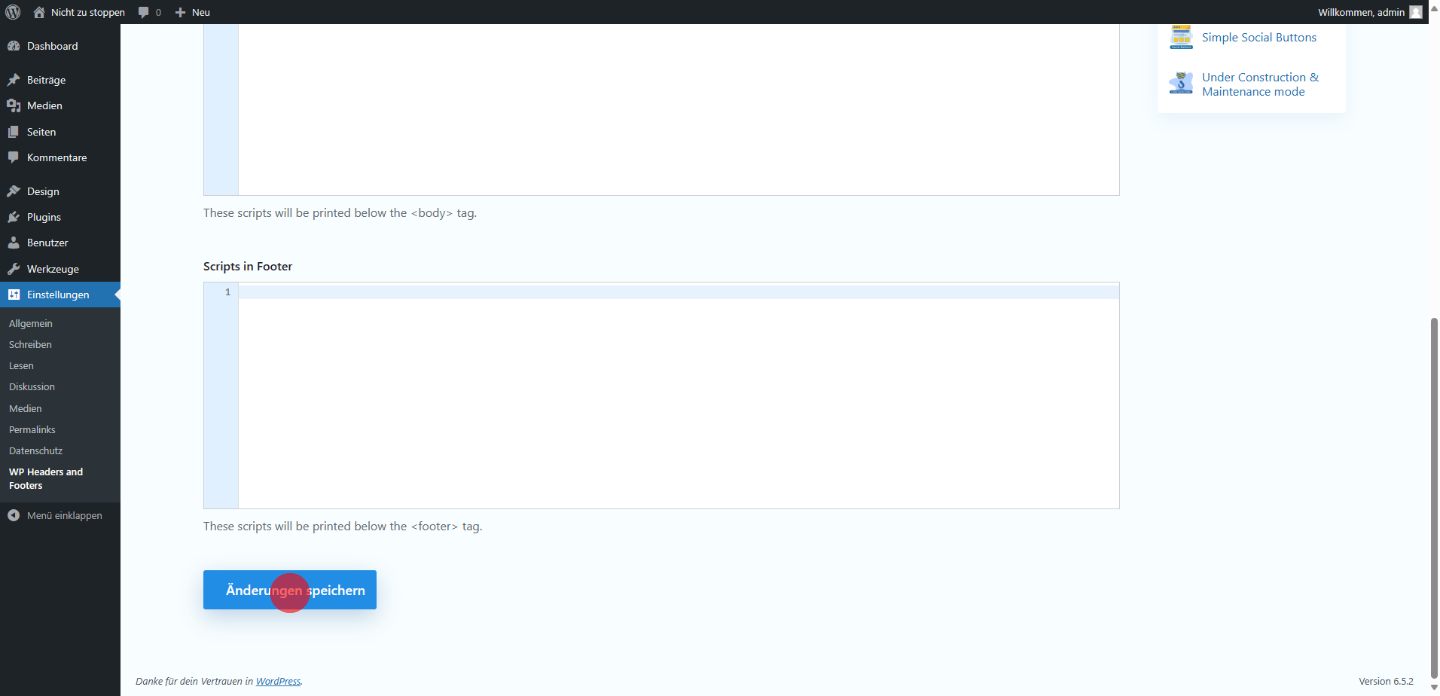Click the WordPress logo icon
The image size is (1440, 696).
[x=13, y=12]
